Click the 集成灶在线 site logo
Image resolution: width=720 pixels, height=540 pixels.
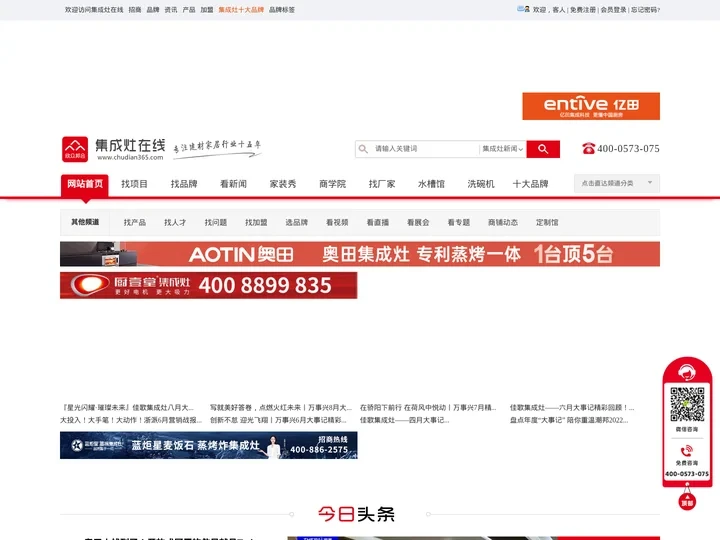(113, 149)
